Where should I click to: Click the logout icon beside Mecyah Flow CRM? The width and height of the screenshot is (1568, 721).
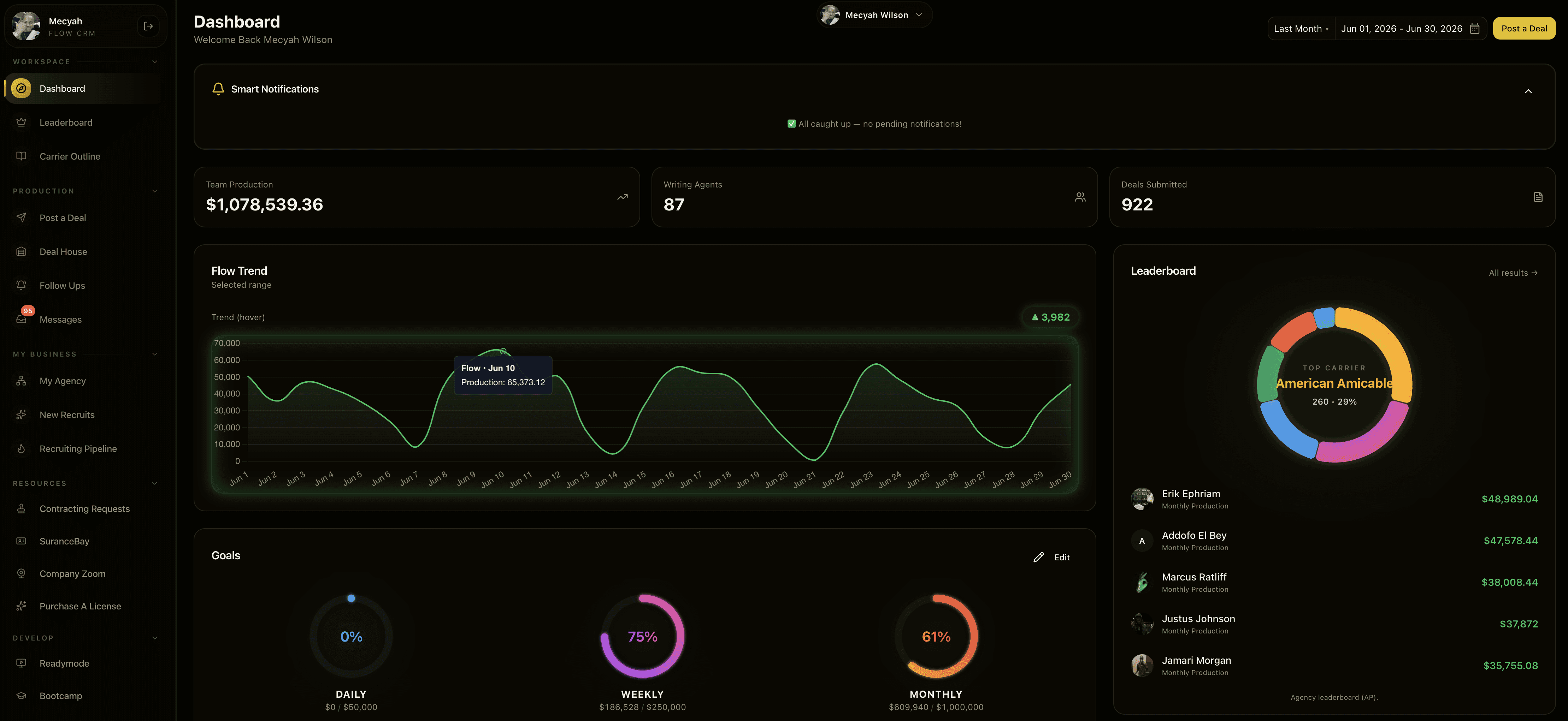coord(148,26)
